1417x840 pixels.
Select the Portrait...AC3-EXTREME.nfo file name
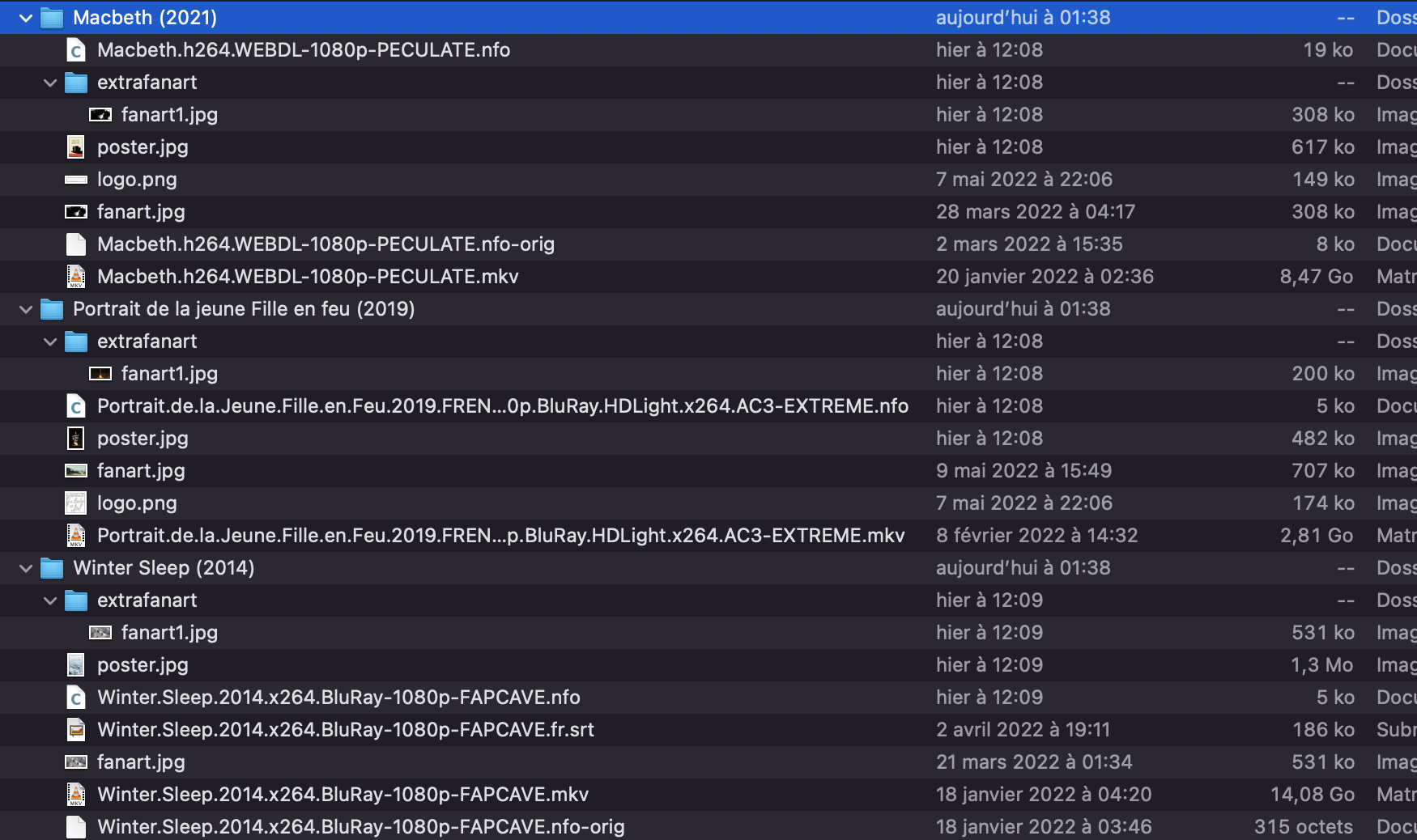503,406
